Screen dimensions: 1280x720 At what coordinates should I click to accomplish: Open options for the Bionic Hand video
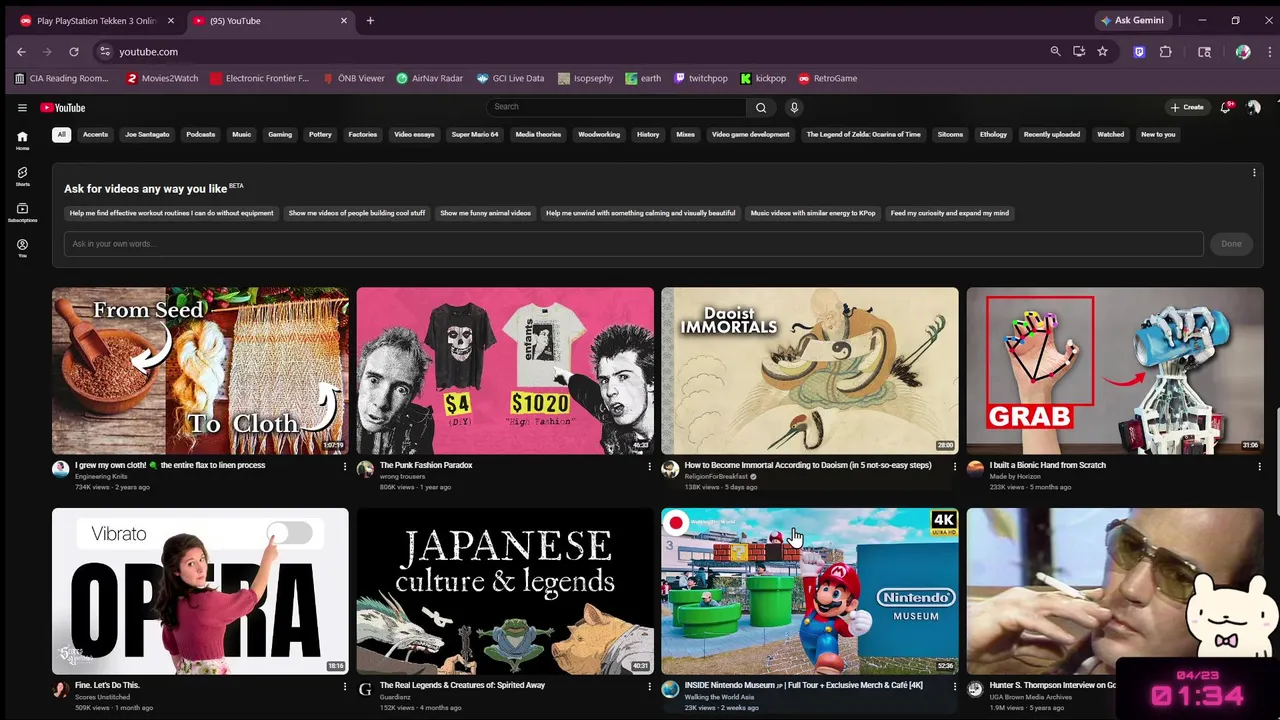(x=1259, y=466)
